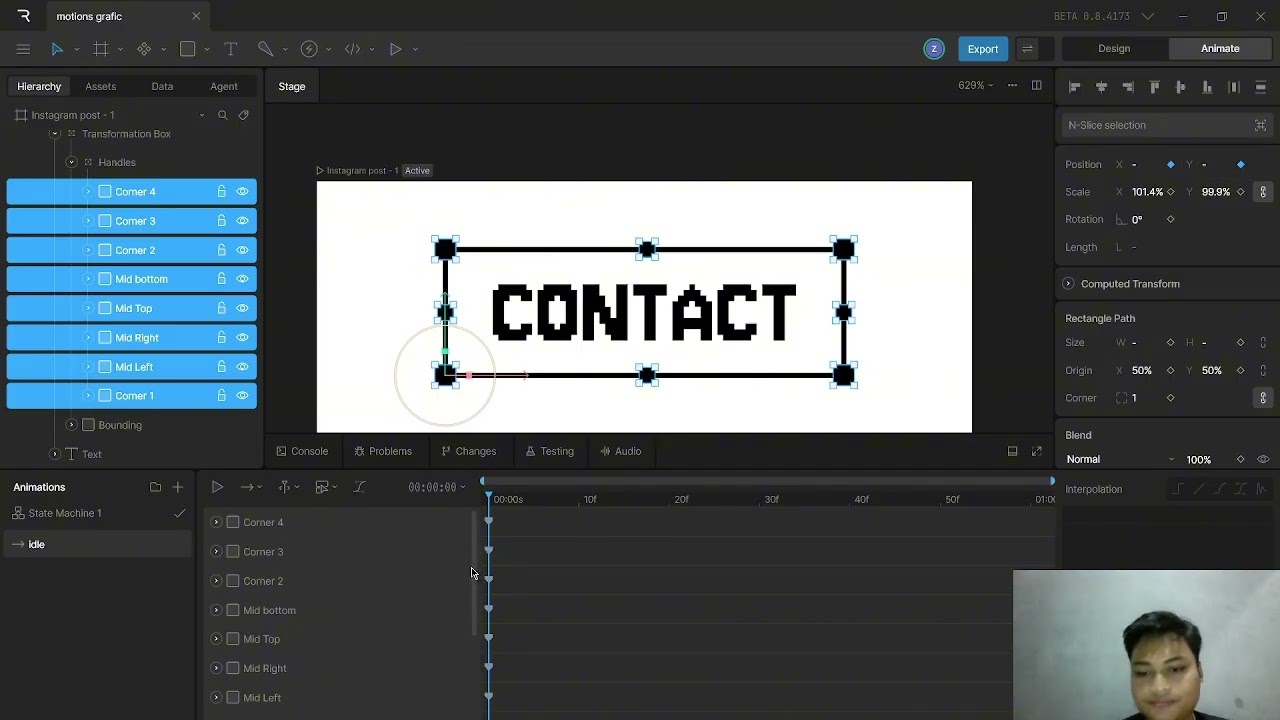
Task: Activate the Text tool
Action: point(231,49)
